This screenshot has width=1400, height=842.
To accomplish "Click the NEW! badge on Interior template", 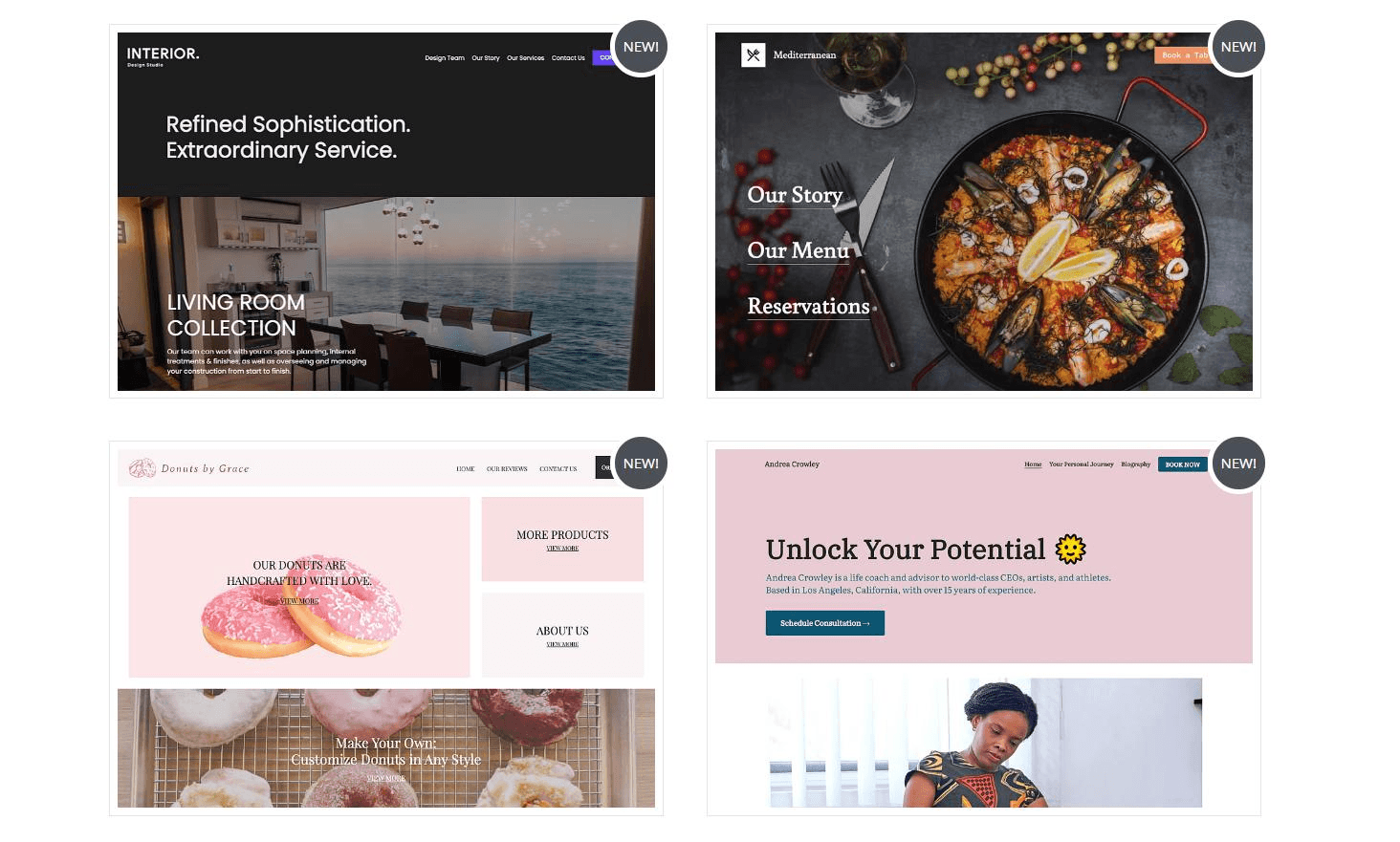I will coord(641,47).
